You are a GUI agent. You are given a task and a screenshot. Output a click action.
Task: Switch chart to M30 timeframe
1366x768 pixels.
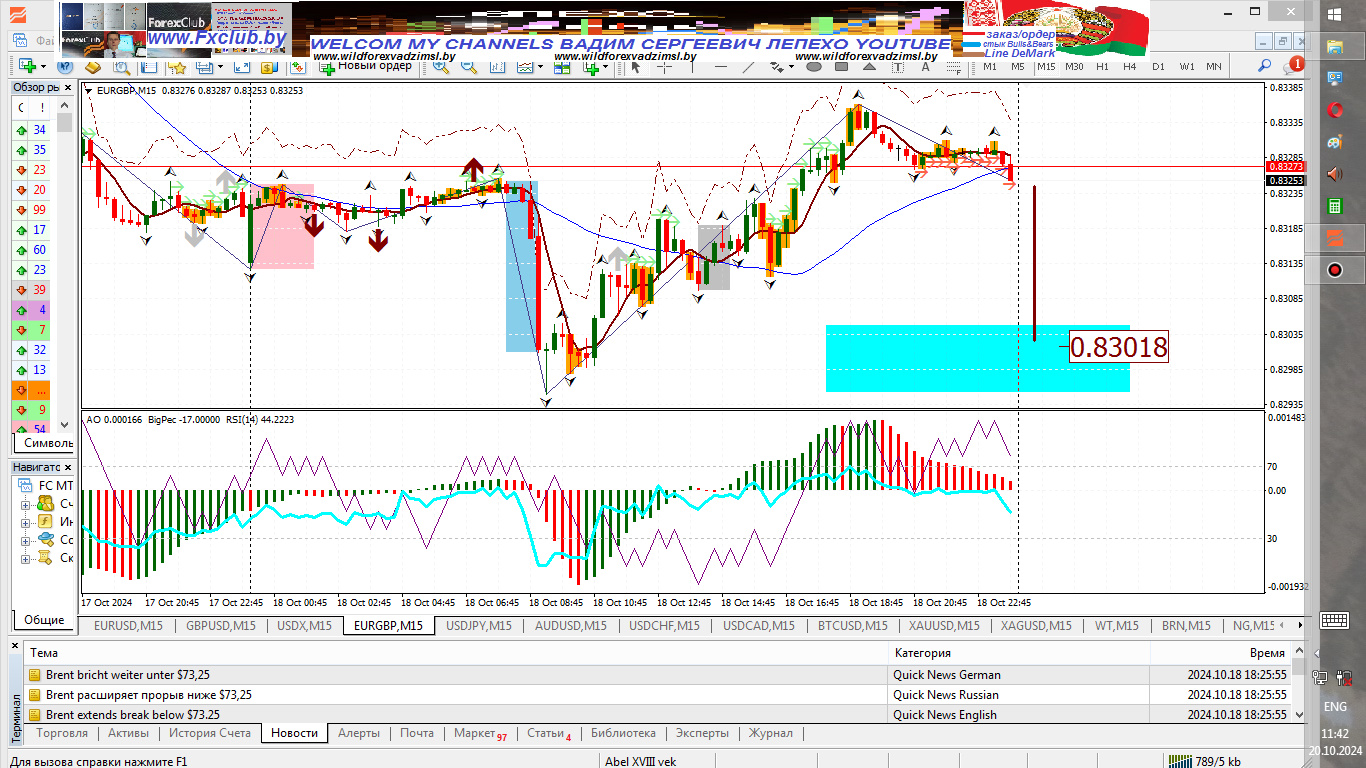point(1074,66)
